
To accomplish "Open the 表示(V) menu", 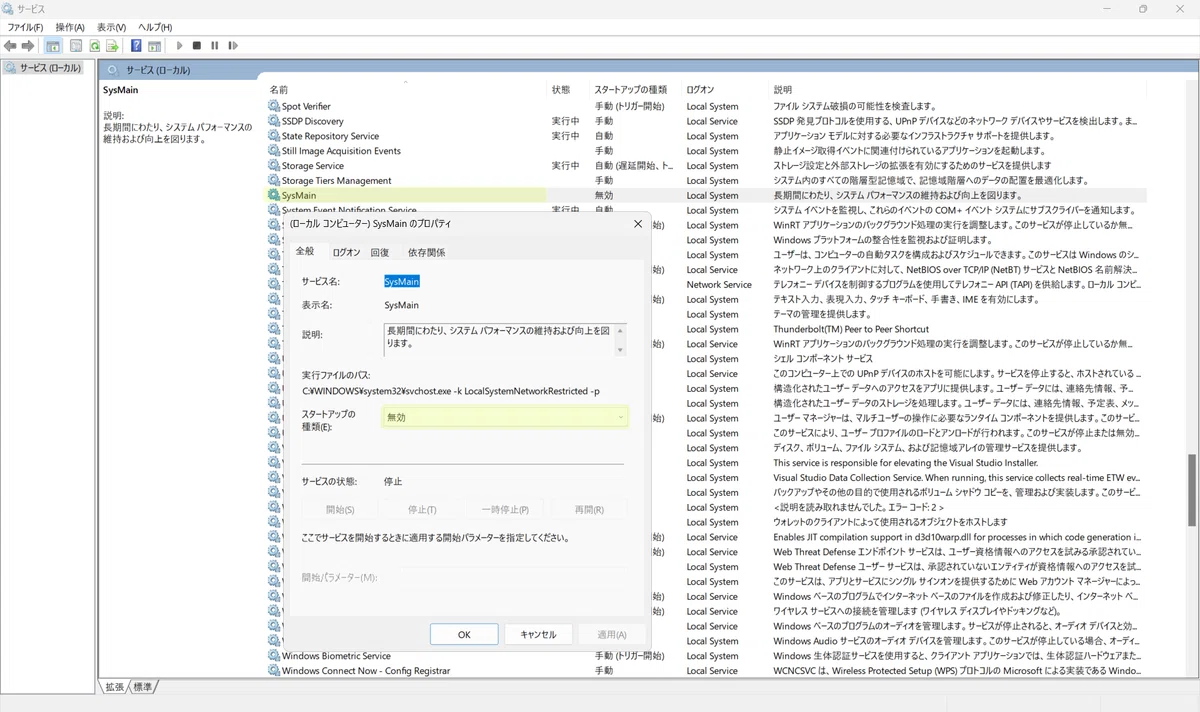I will point(112,27).
